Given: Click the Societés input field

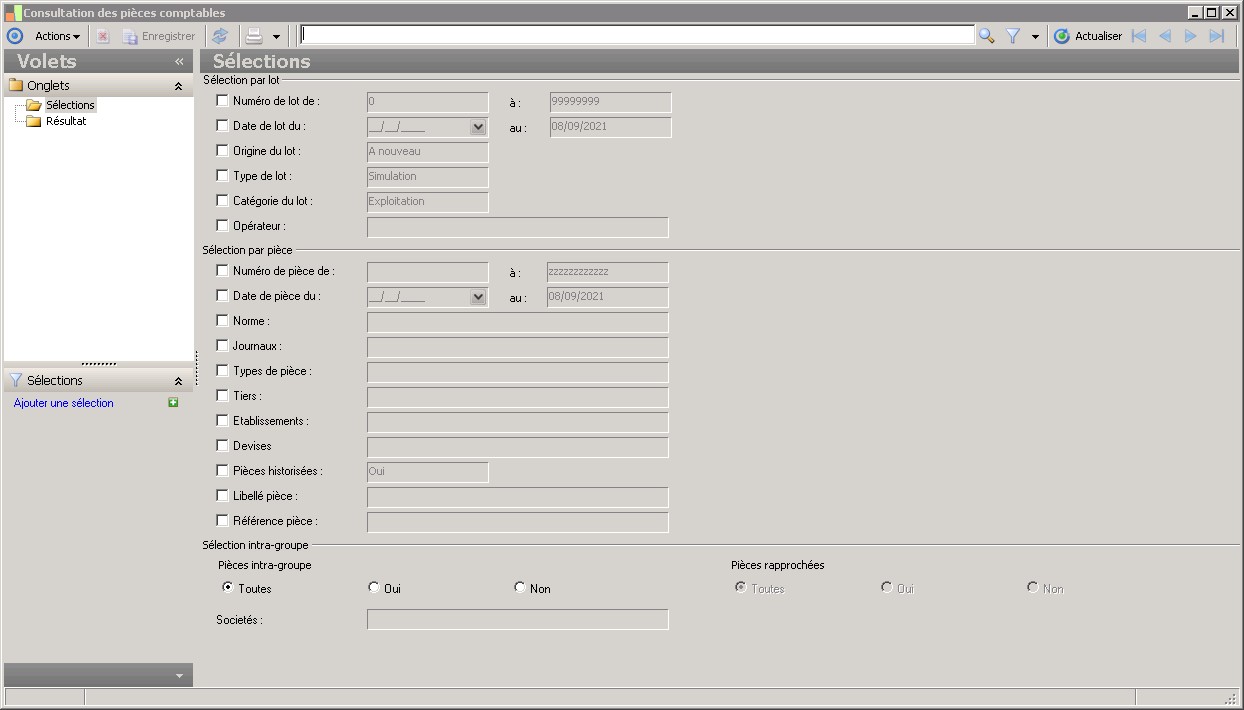Looking at the screenshot, I should [518, 620].
